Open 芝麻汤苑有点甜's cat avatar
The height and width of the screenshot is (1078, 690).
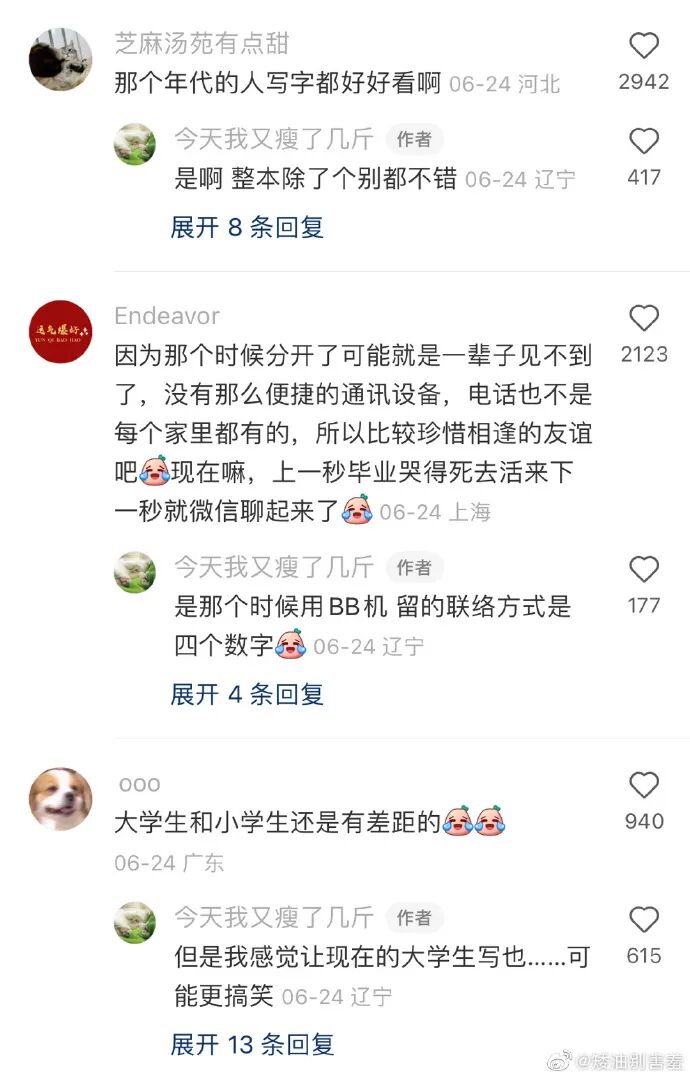pos(60,60)
